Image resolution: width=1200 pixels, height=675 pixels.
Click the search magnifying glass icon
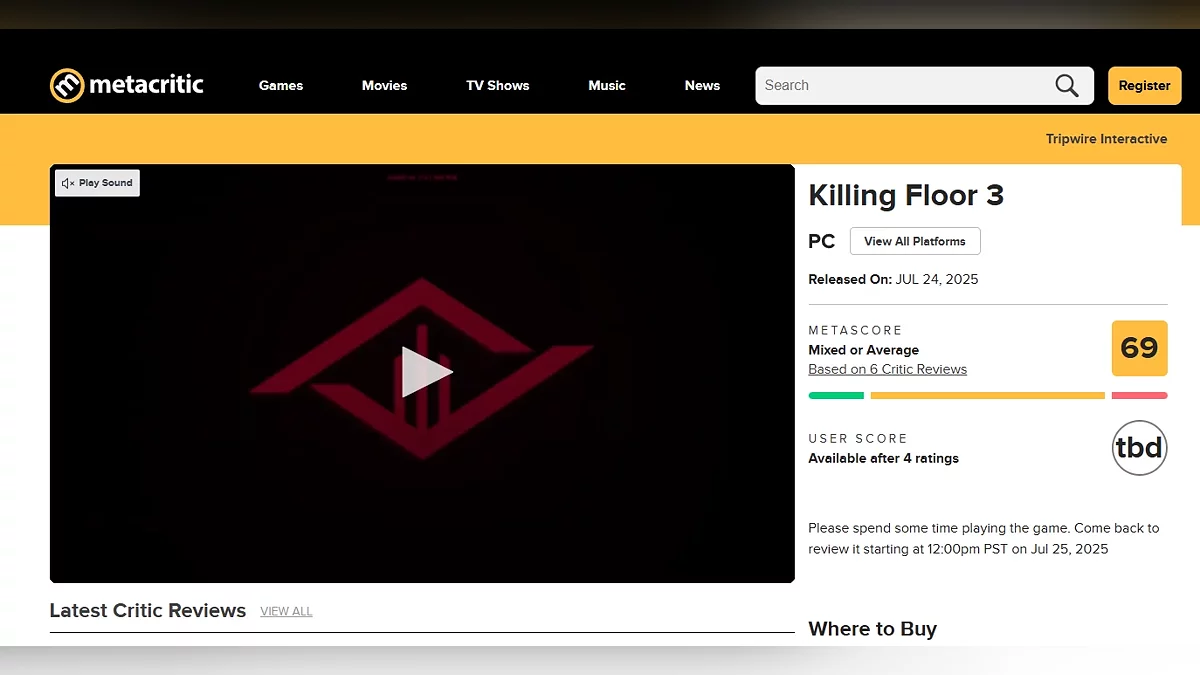[x=1067, y=86]
